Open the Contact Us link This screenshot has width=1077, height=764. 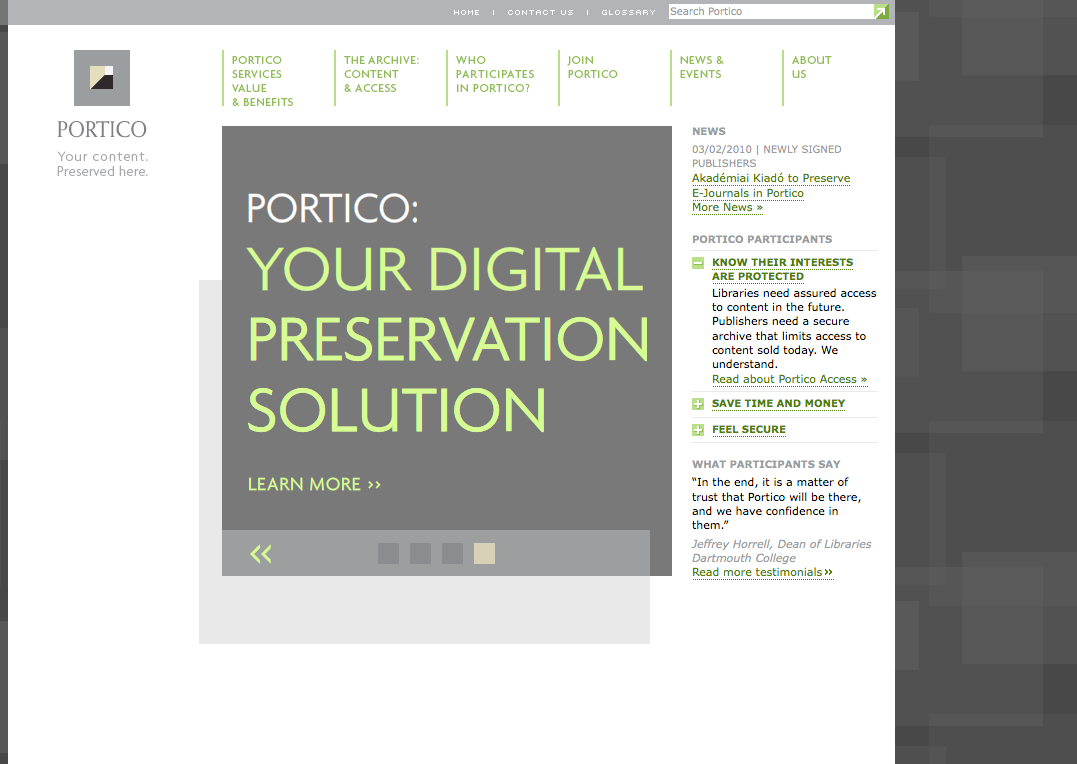(x=541, y=12)
